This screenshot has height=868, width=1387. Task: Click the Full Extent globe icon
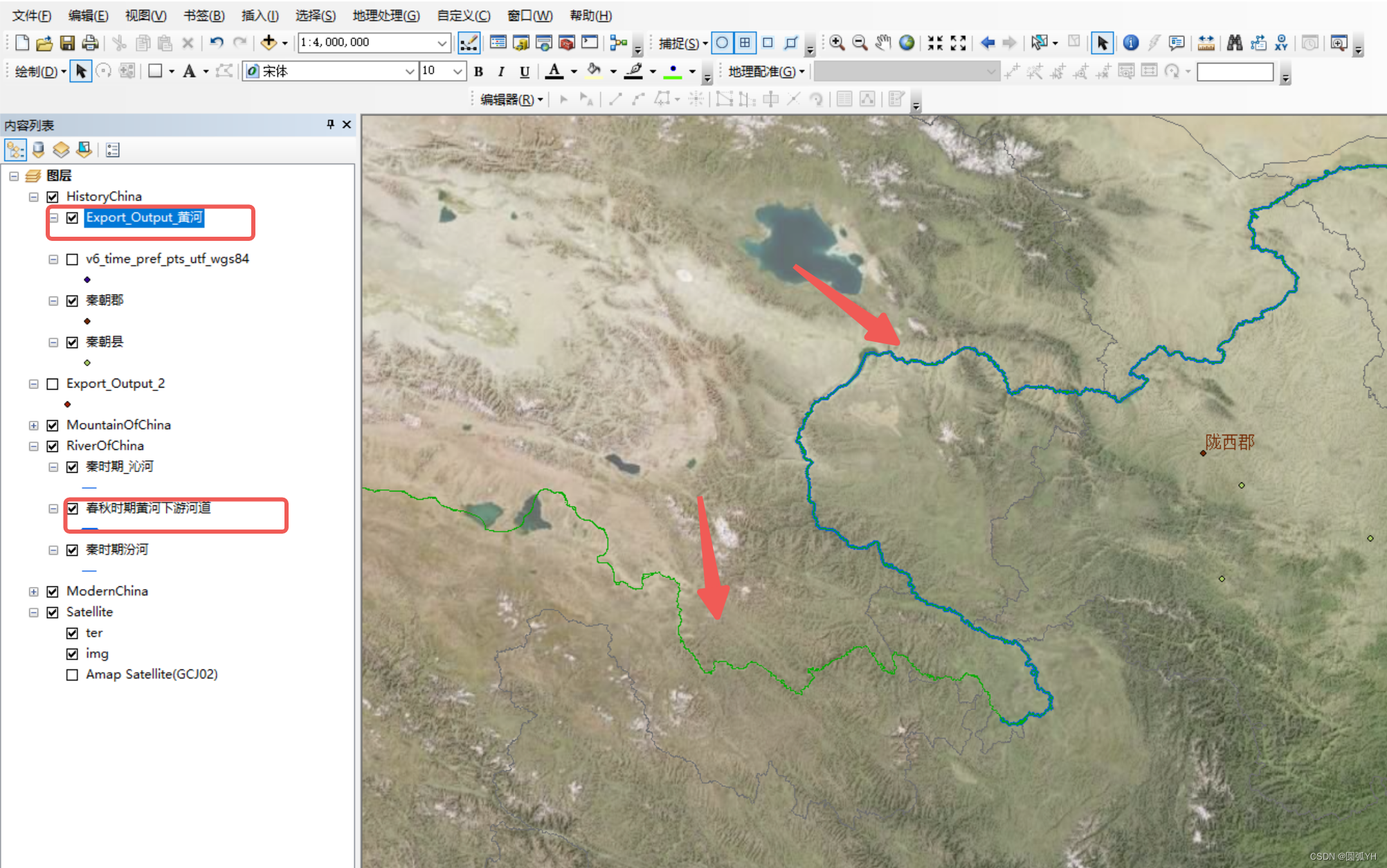click(906, 43)
